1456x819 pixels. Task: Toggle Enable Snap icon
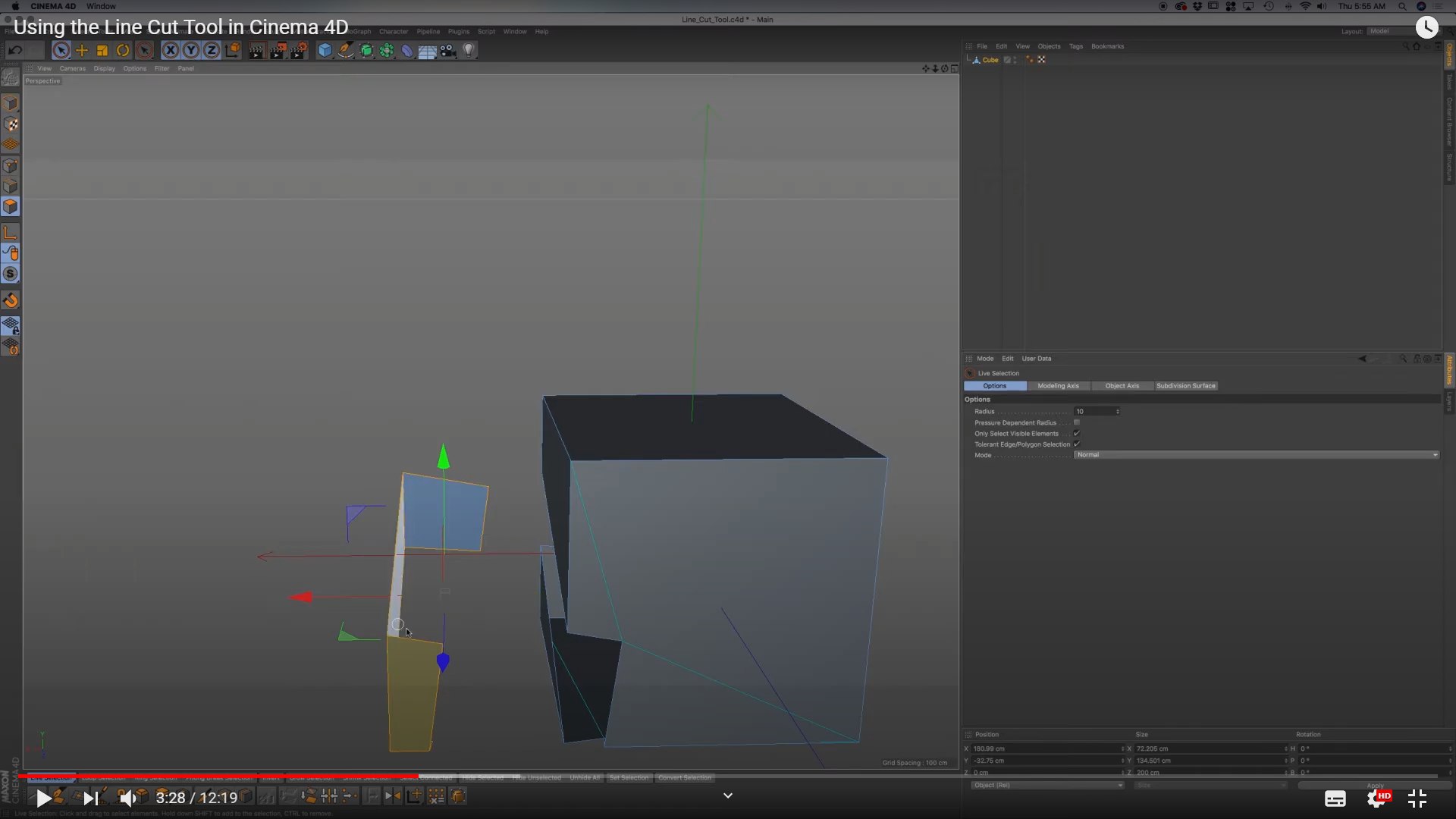coord(11,300)
